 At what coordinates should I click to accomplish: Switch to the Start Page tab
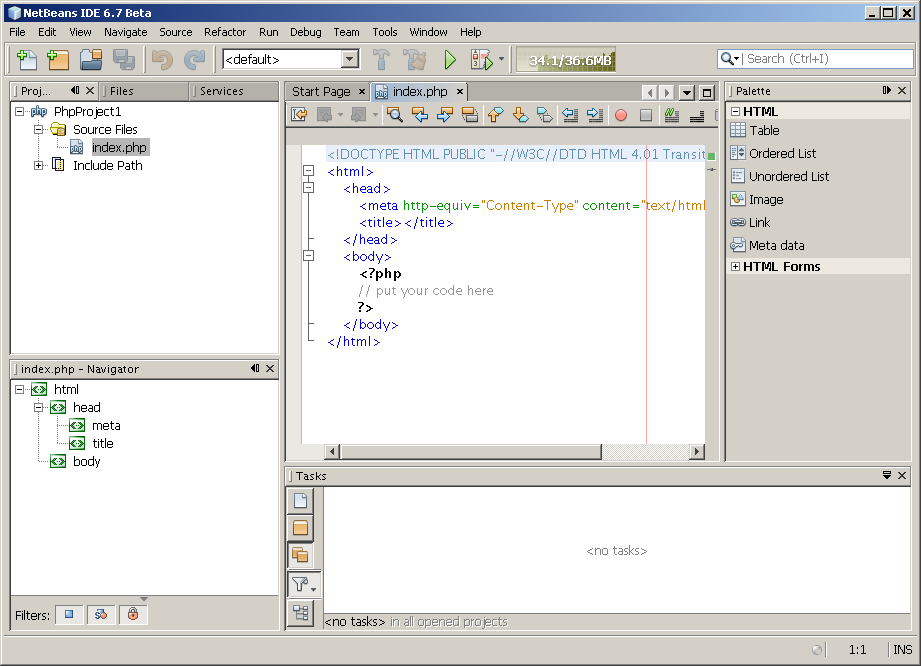tap(321, 91)
